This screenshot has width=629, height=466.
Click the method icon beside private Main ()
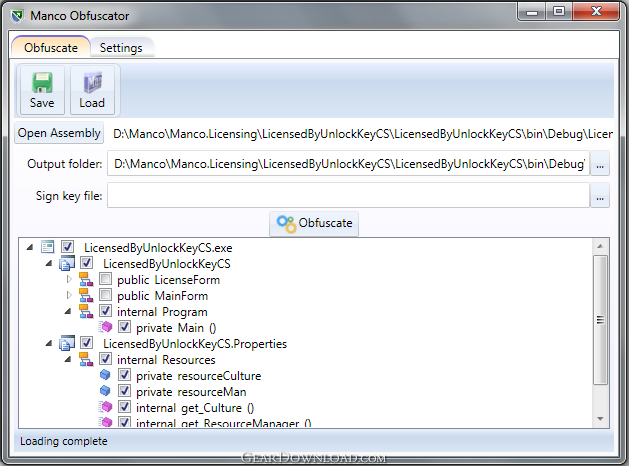coord(106,327)
